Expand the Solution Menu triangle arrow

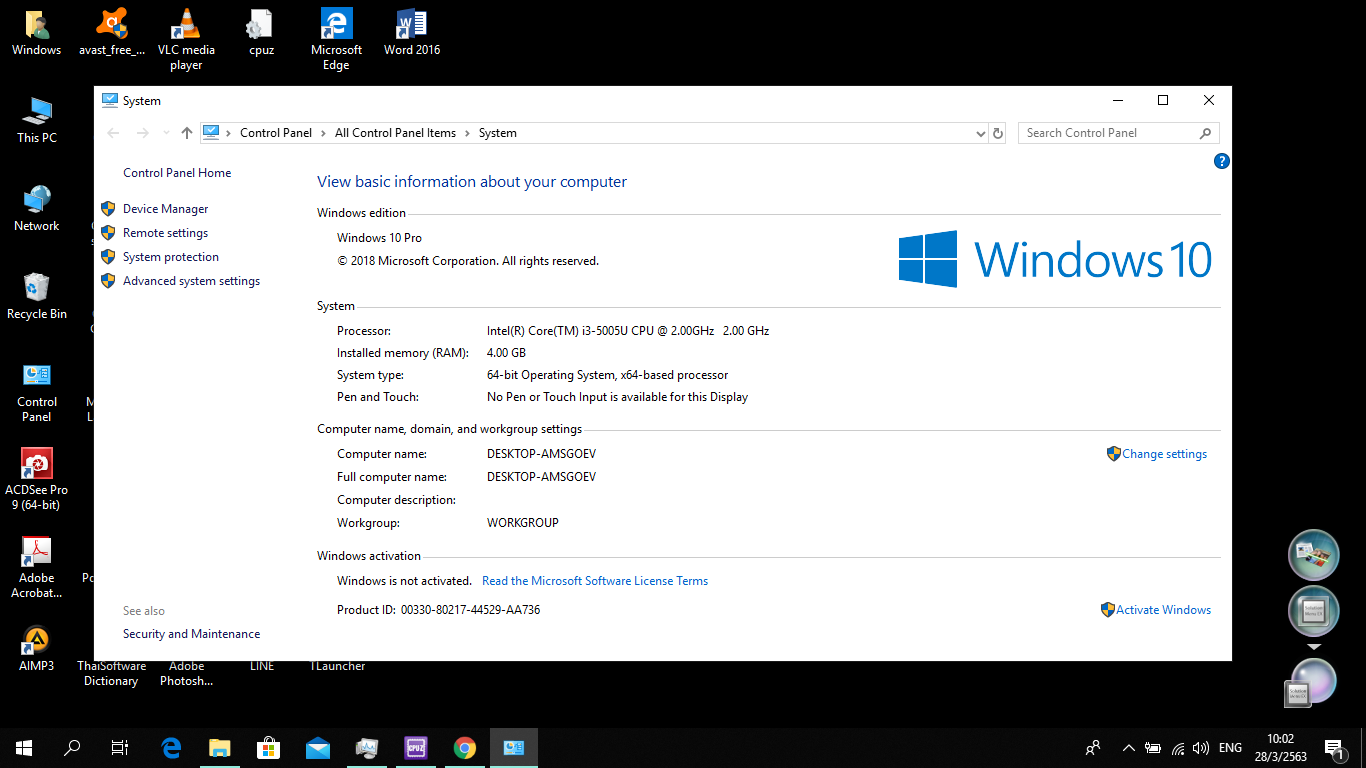pos(1314,647)
